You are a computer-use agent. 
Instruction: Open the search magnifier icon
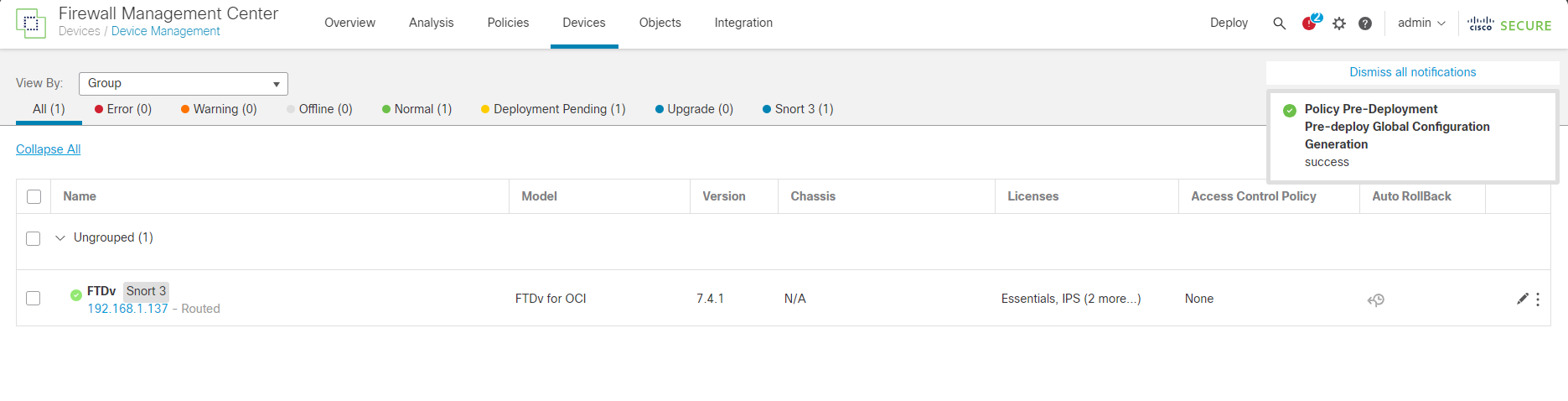pos(1279,23)
